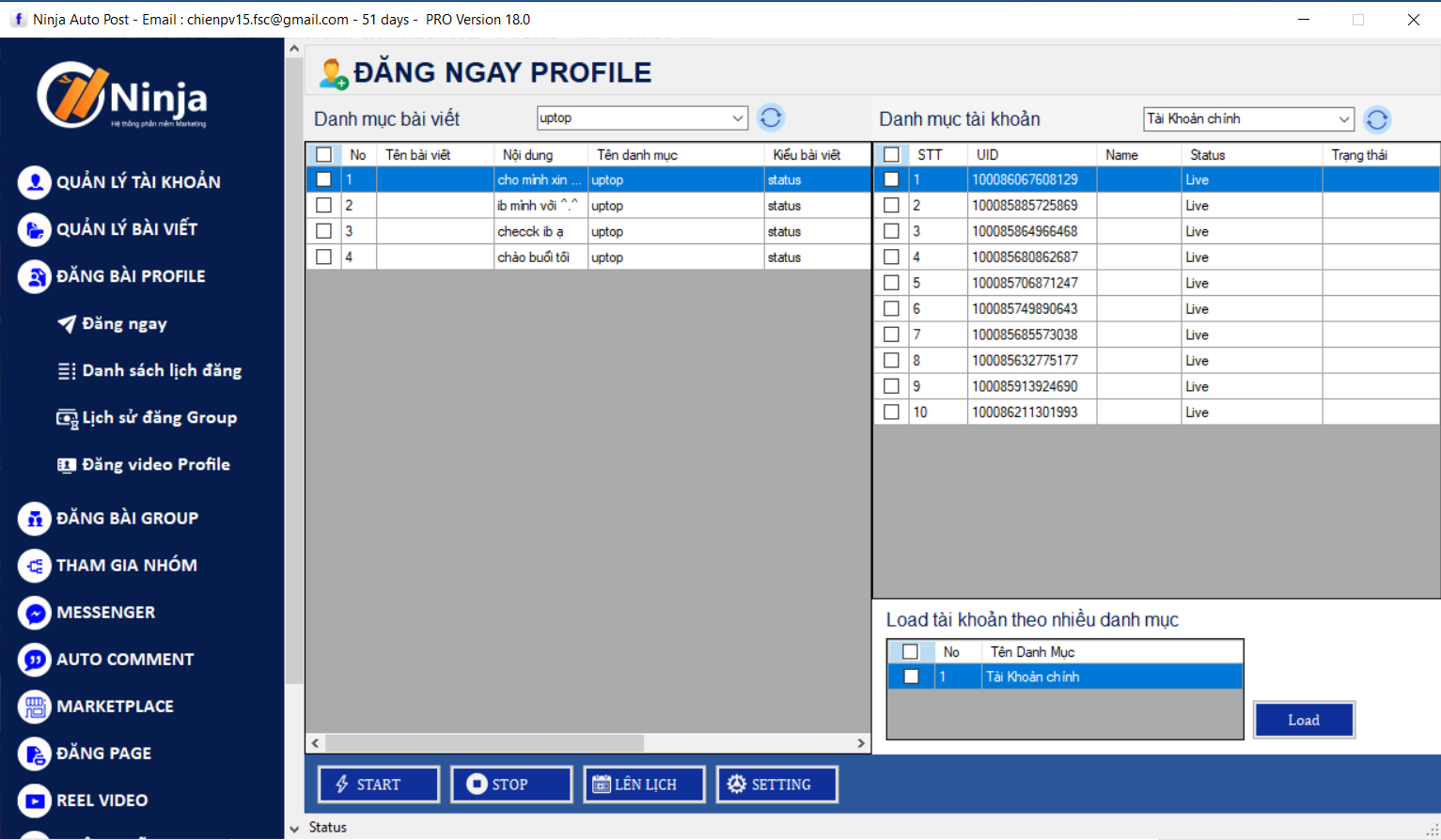Click Live status of account row 6
This screenshot has height=840, width=1441.
(x=1197, y=308)
